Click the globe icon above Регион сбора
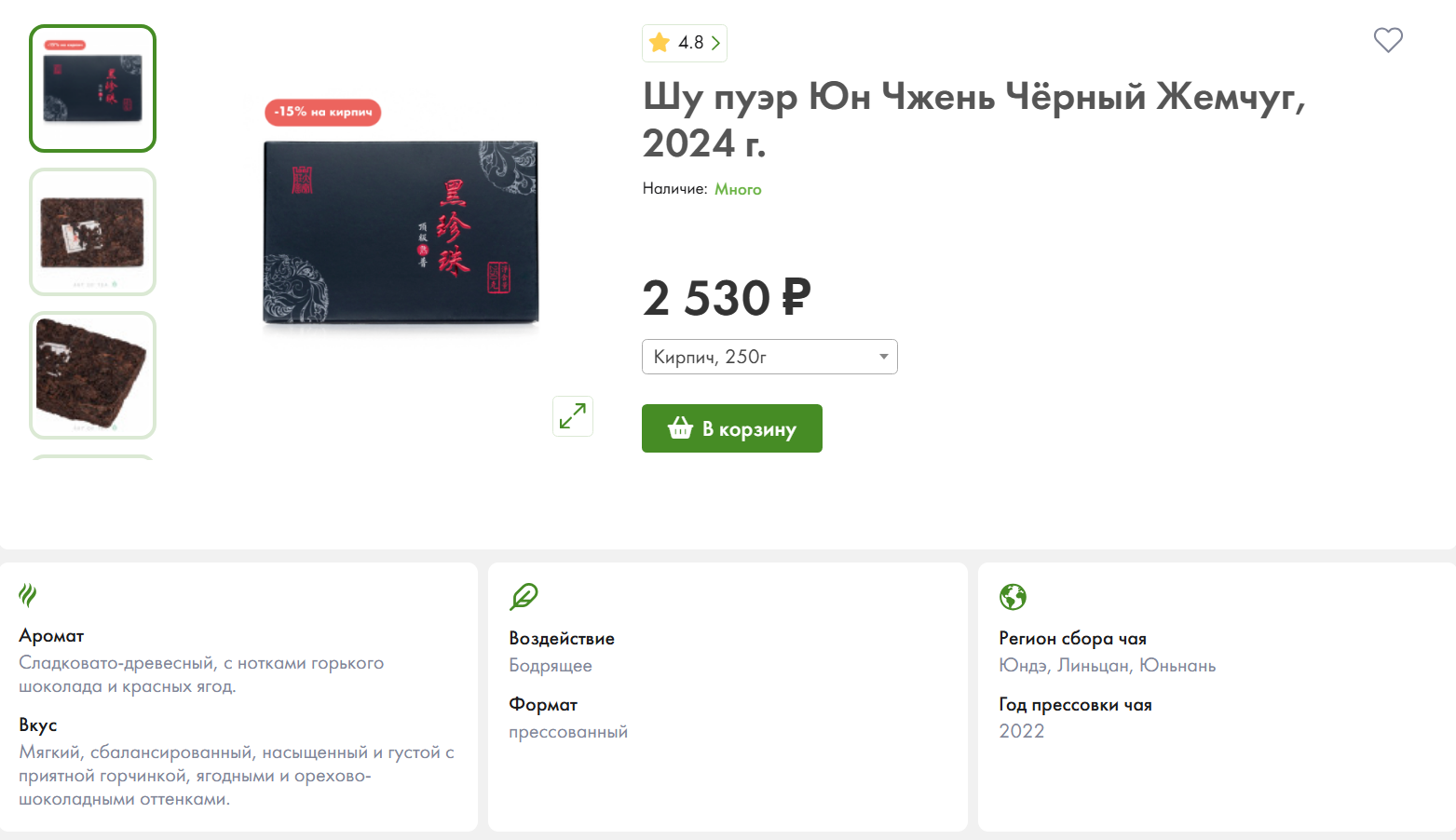The width and height of the screenshot is (1456, 840). pos(1013,596)
